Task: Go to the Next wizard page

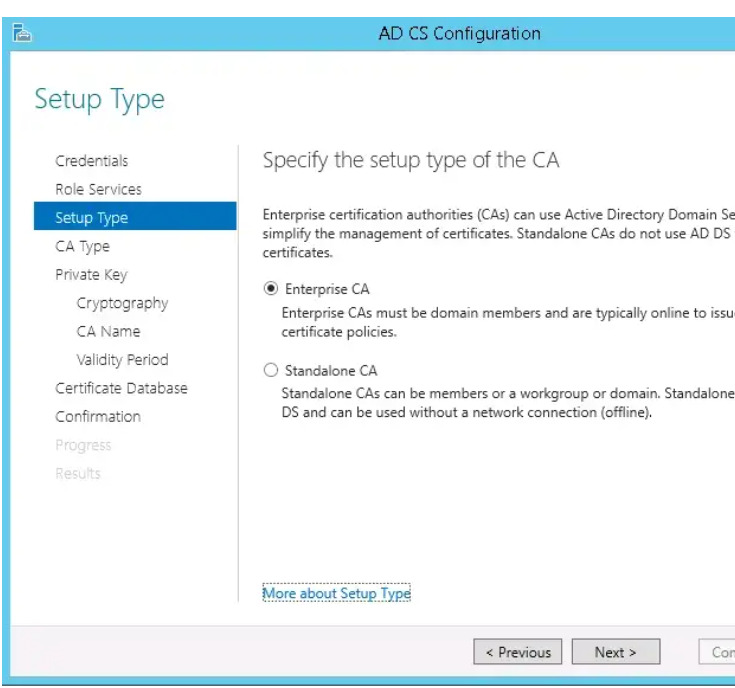Action: (615, 652)
